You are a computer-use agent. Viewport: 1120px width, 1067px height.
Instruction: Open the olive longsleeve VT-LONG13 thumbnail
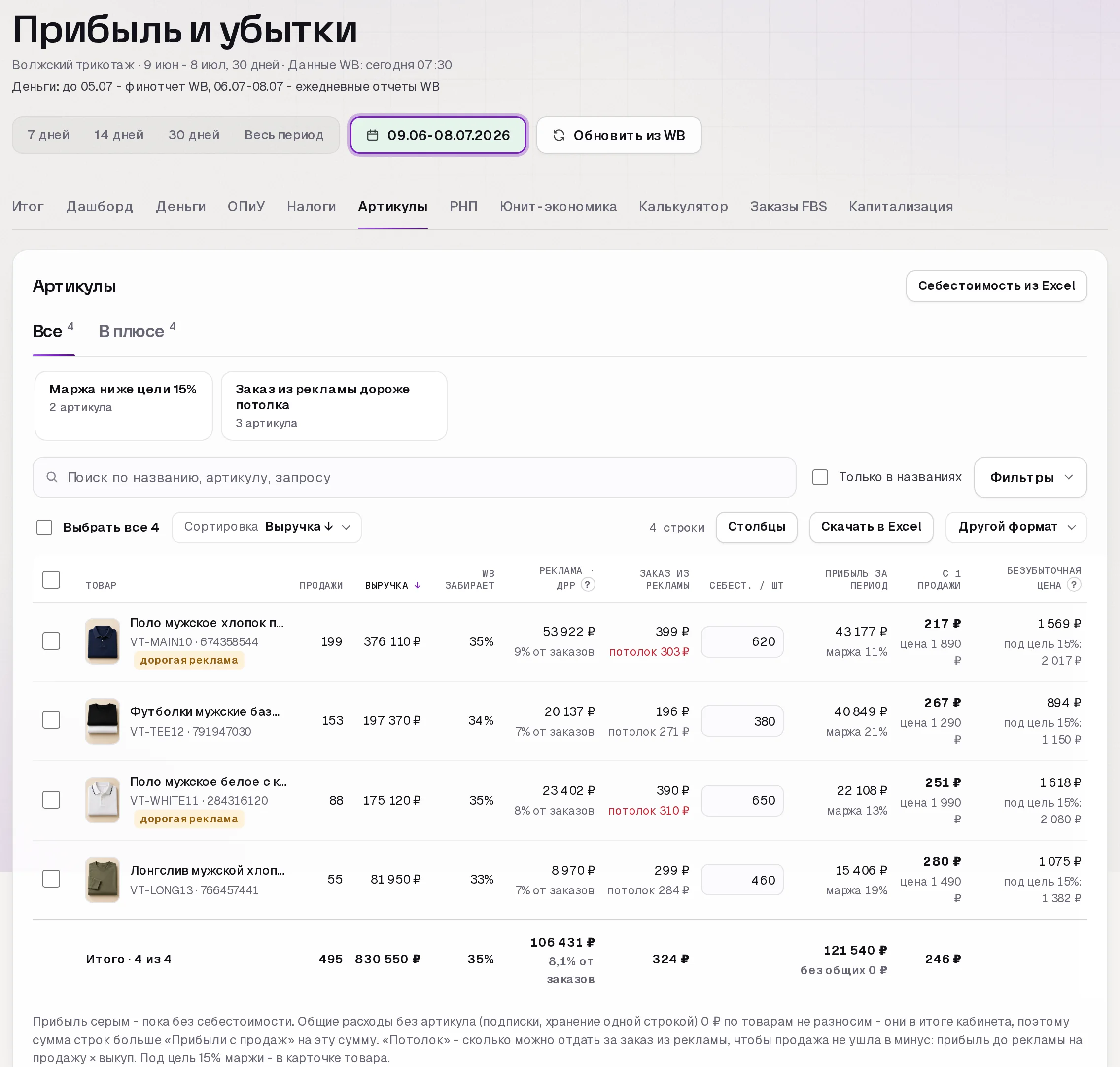click(x=103, y=879)
